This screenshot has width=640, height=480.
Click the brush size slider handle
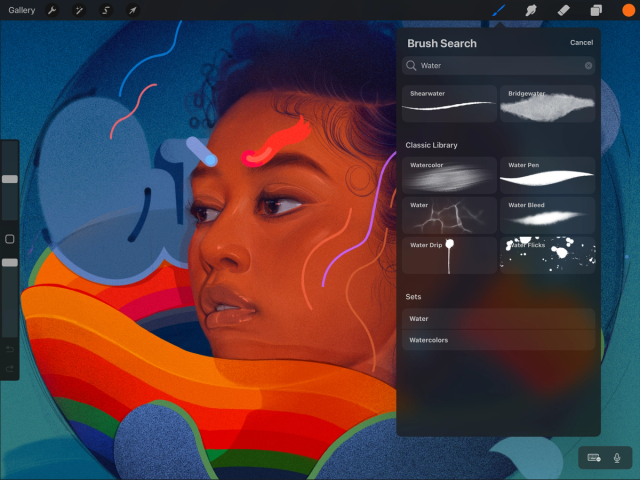(10, 179)
